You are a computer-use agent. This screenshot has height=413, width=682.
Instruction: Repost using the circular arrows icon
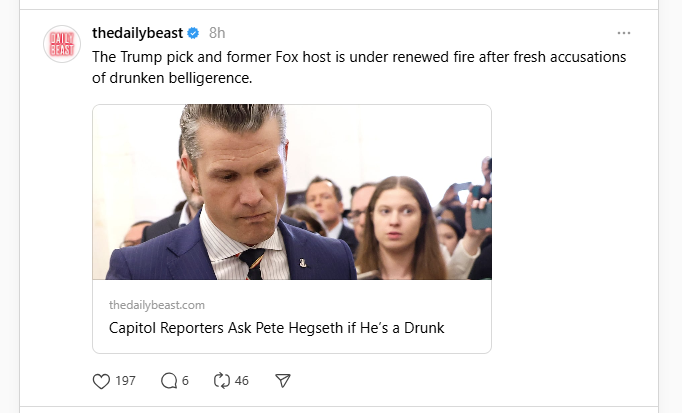pos(222,381)
